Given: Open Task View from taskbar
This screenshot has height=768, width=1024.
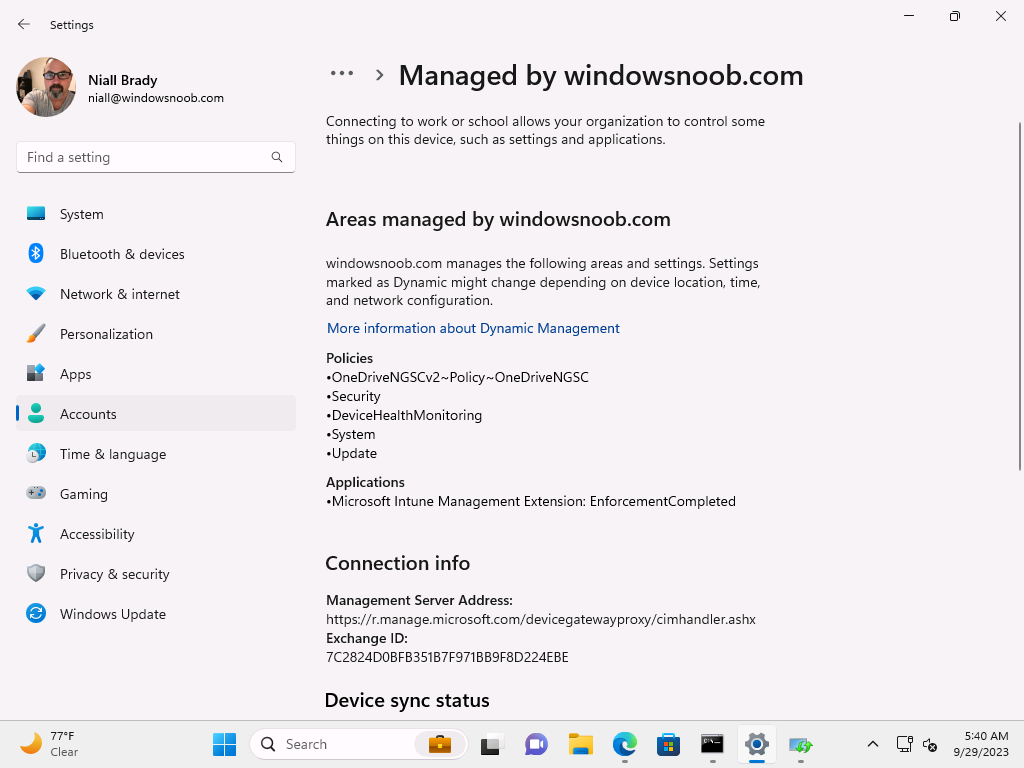Looking at the screenshot, I should coord(492,744).
